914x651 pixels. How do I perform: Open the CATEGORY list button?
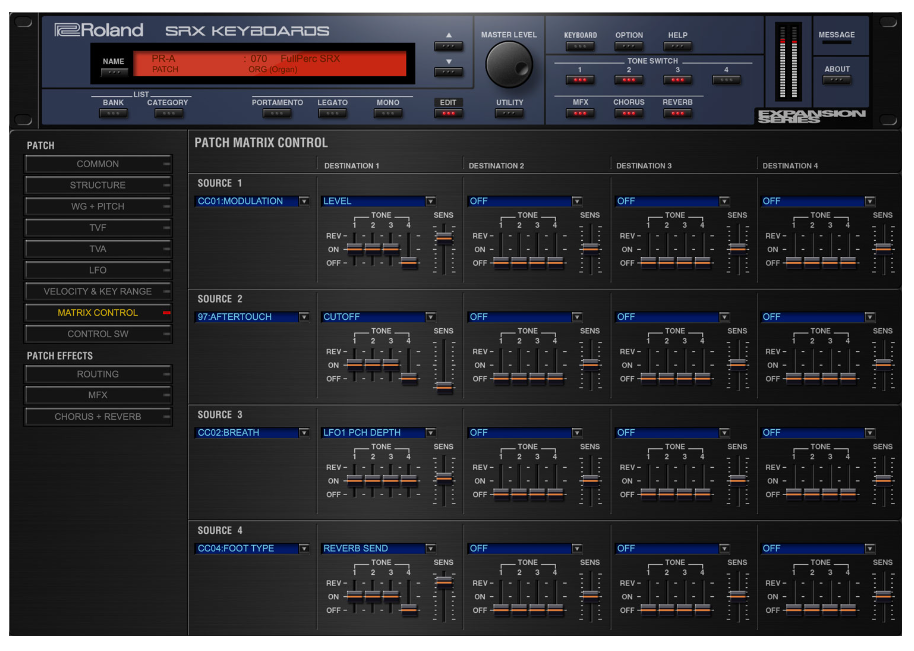(x=168, y=114)
